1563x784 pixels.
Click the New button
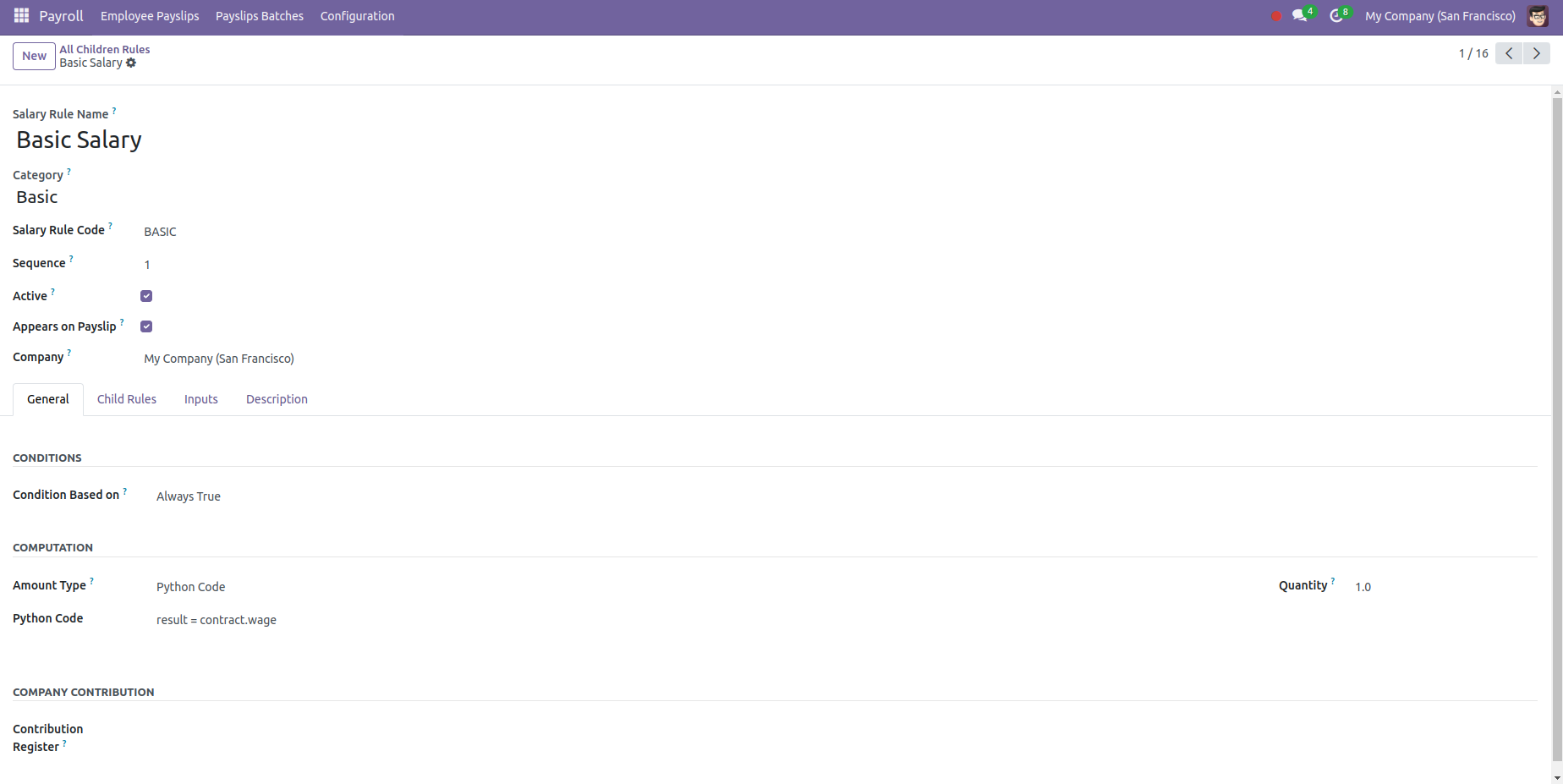click(34, 56)
